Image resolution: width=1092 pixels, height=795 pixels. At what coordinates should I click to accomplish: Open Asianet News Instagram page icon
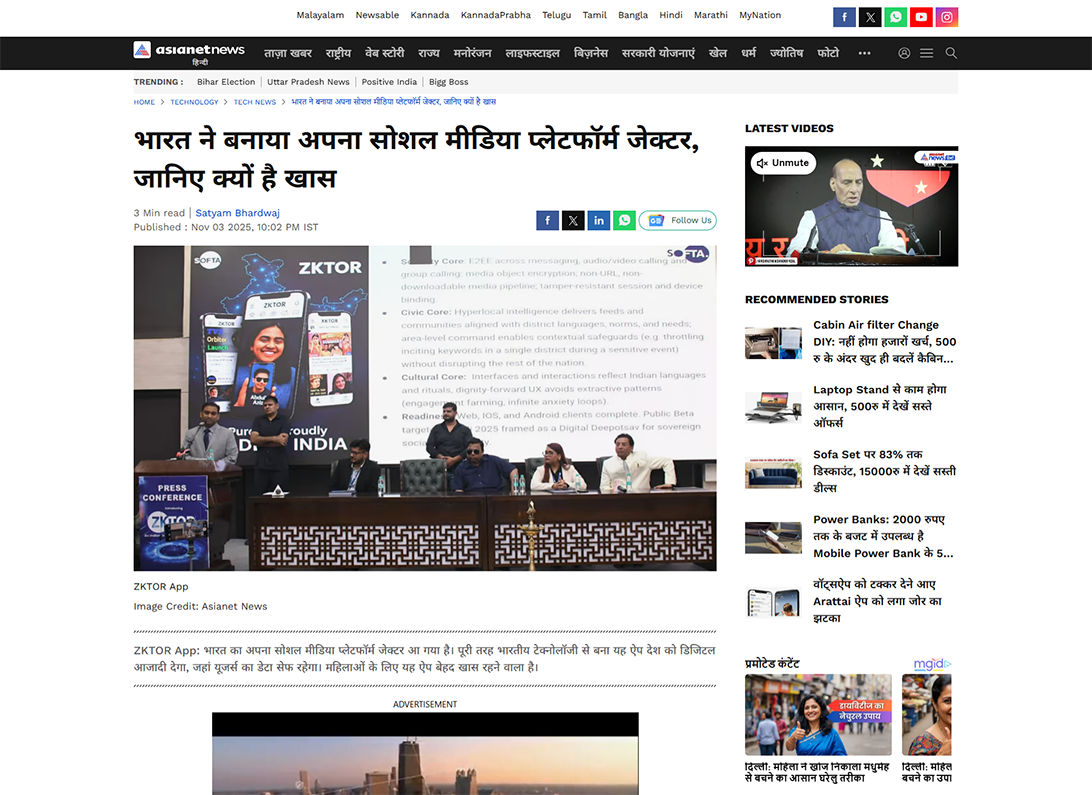click(947, 17)
